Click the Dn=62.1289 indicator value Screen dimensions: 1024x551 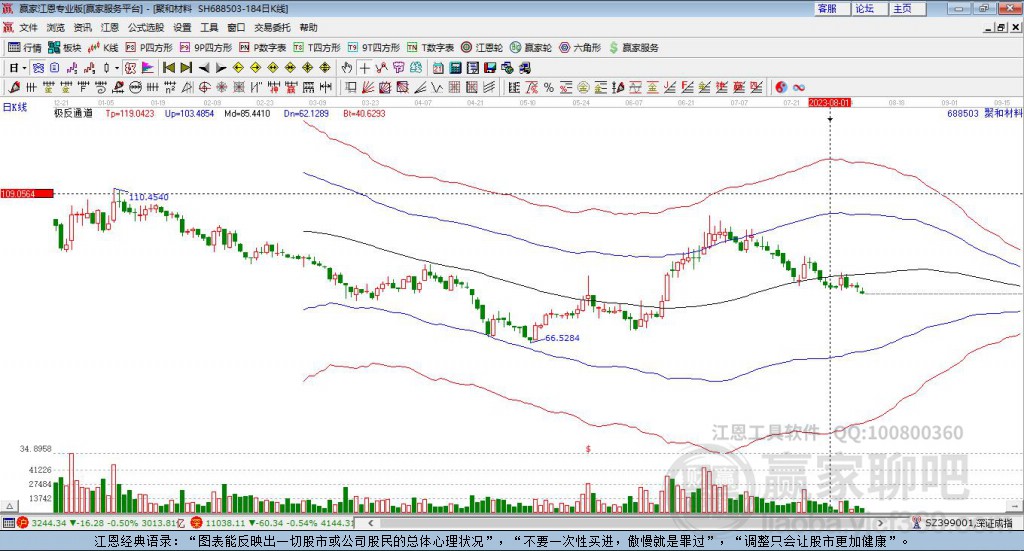[306, 113]
